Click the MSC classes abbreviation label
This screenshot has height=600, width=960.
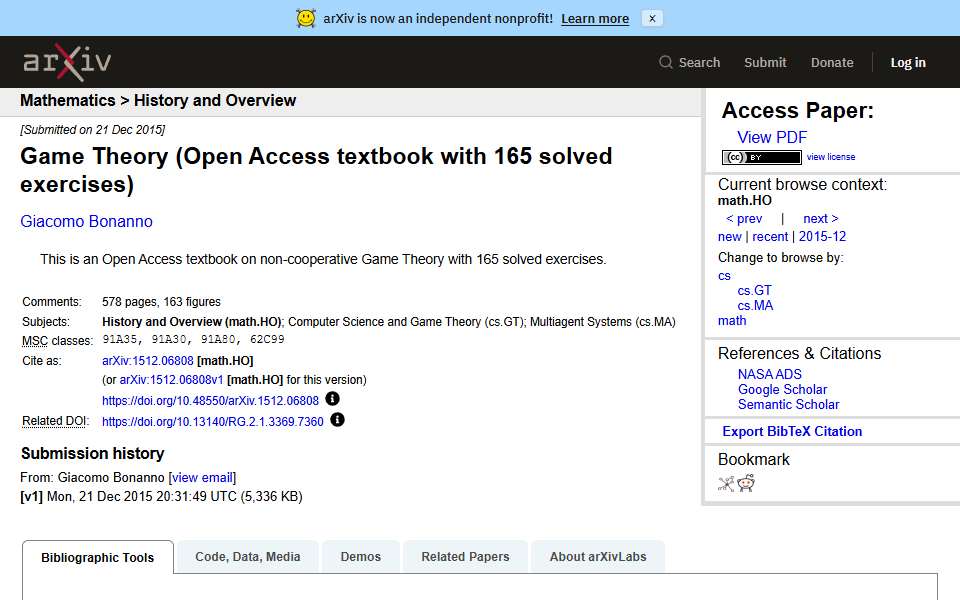(35, 340)
